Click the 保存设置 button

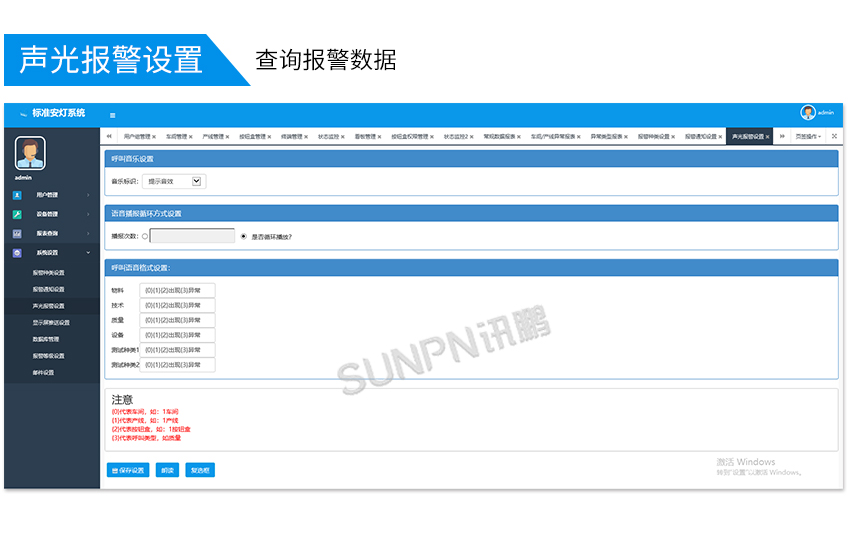128,470
